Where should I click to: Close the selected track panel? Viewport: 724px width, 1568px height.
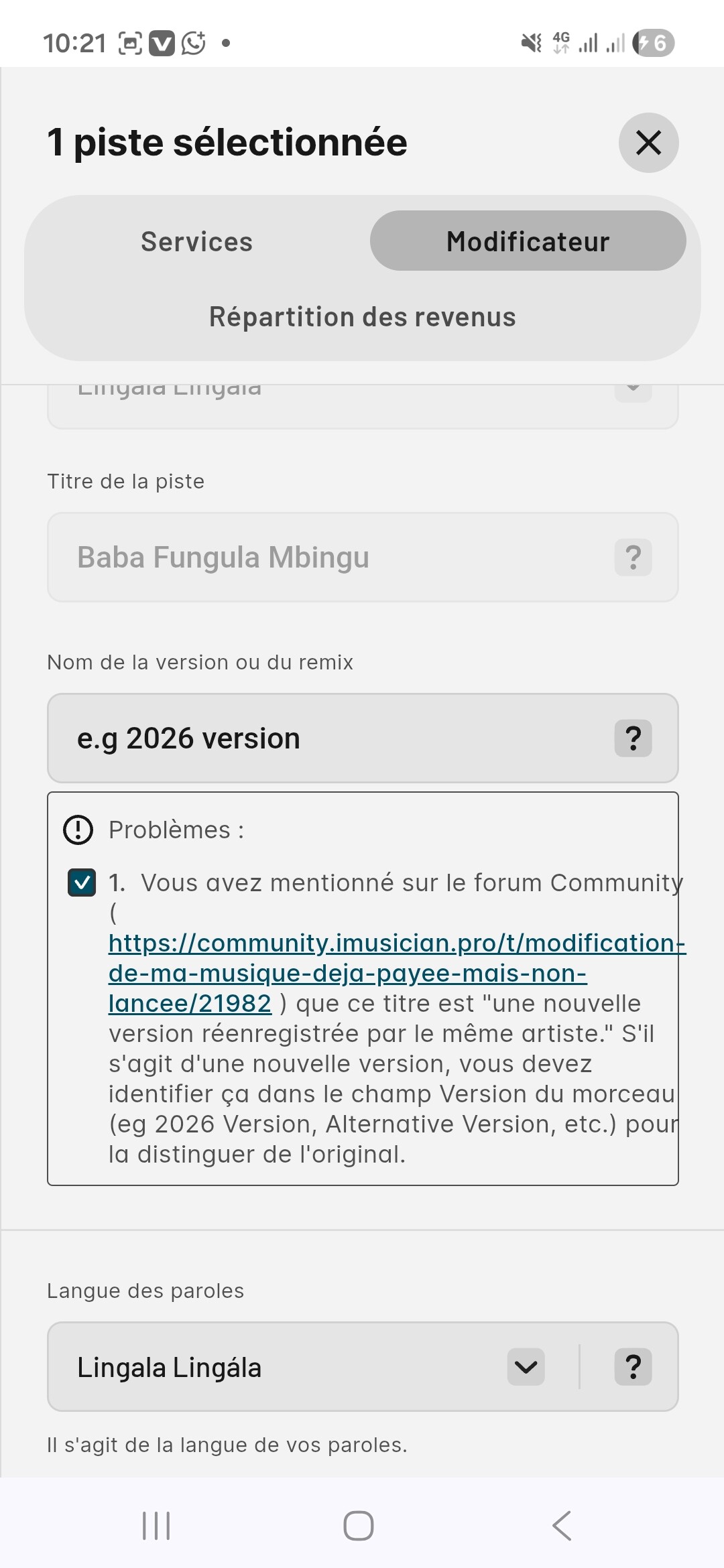point(648,143)
